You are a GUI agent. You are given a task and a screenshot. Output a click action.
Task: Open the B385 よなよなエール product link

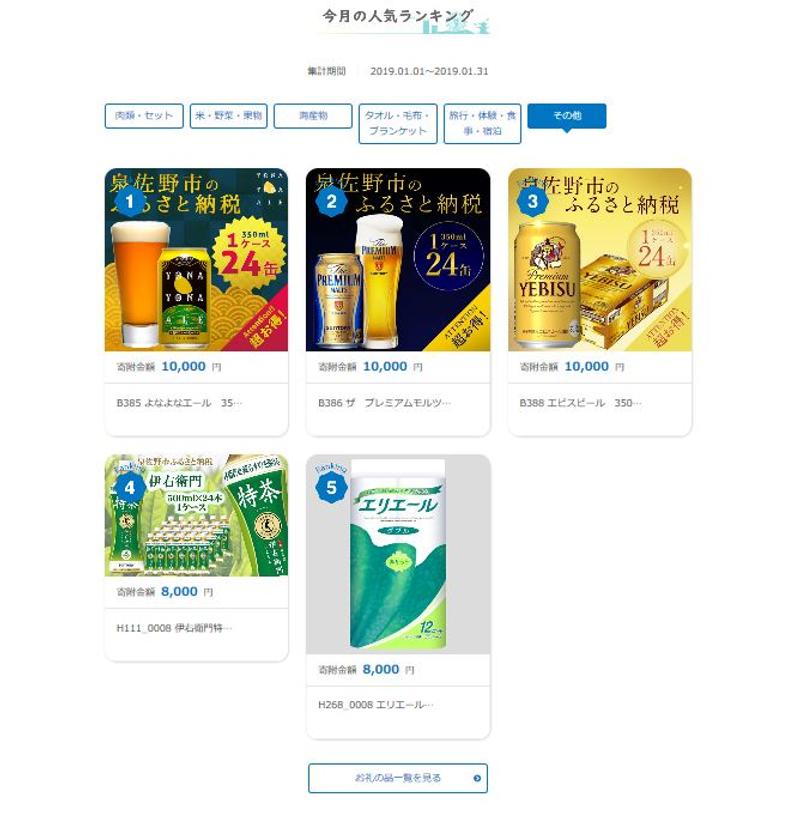pos(179,403)
